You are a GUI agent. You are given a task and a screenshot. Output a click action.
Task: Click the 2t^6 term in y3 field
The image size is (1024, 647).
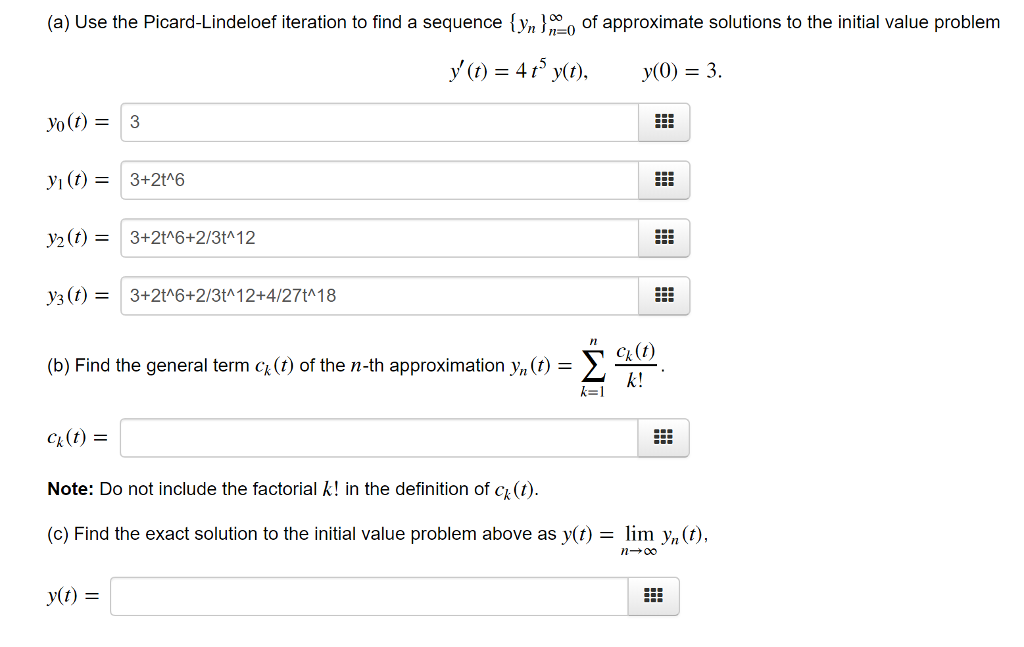point(163,296)
